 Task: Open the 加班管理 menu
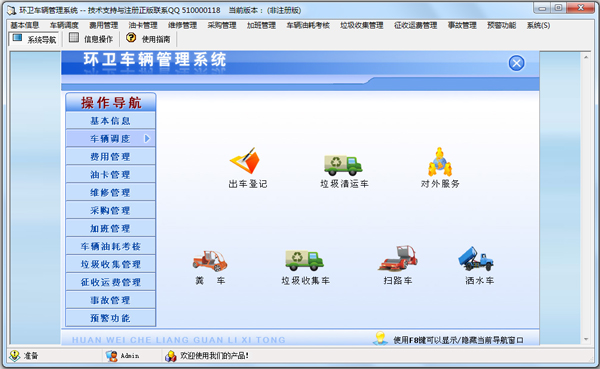tap(261, 25)
